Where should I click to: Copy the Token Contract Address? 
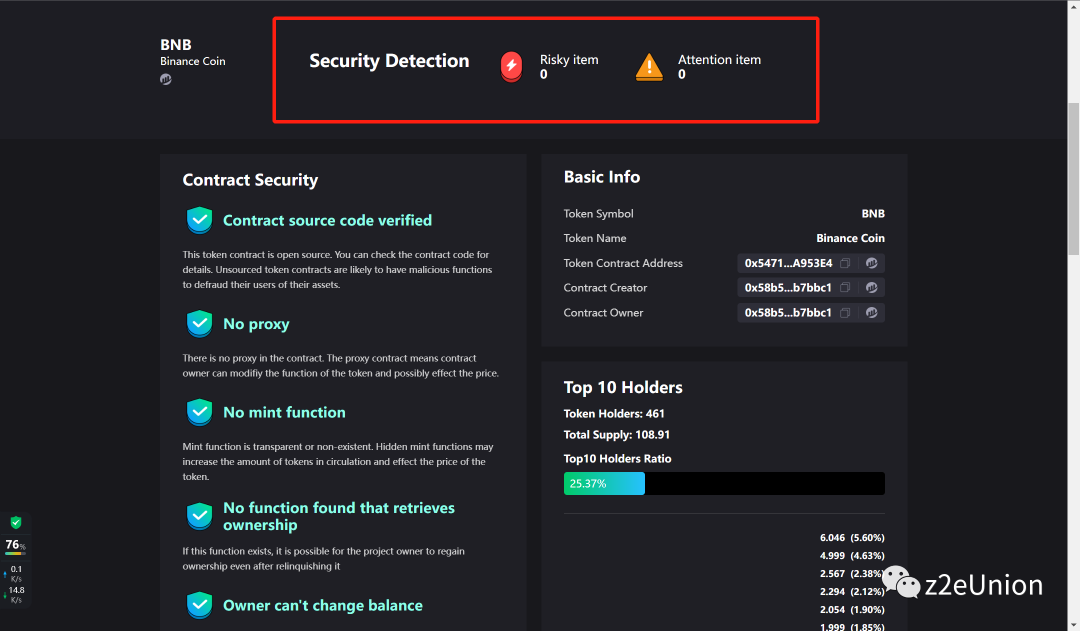pyautogui.click(x=845, y=263)
